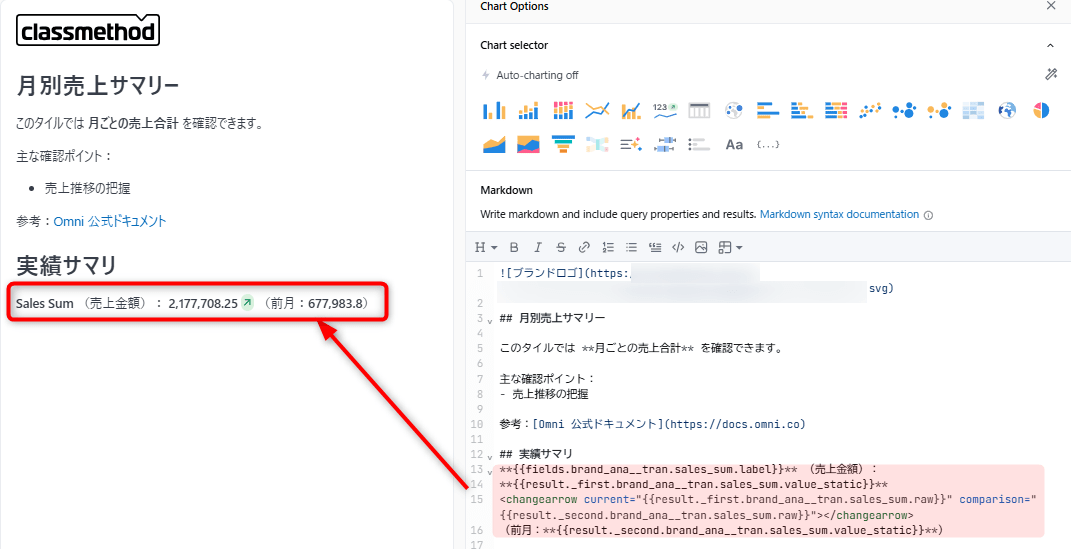Select the heatmap grid chart icon
The image size is (1071, 549).
coord(973,110)
